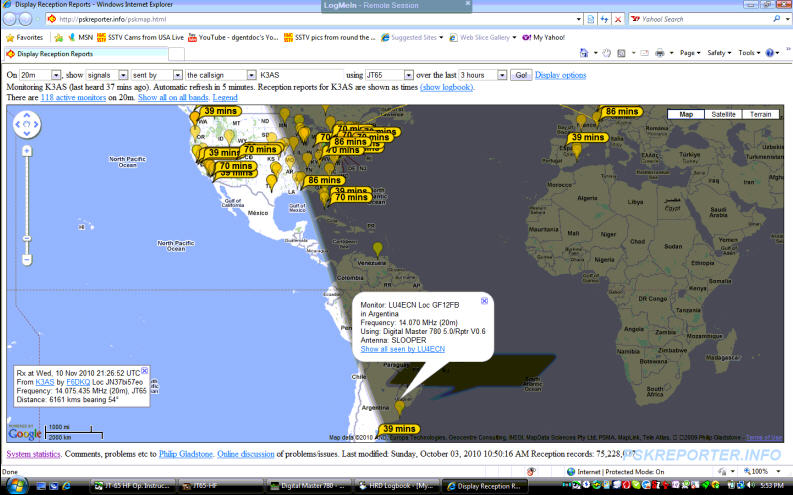This screenshot has height=495, width=793.
Task: Open the Display options link
Action: (x=560, y=75)
